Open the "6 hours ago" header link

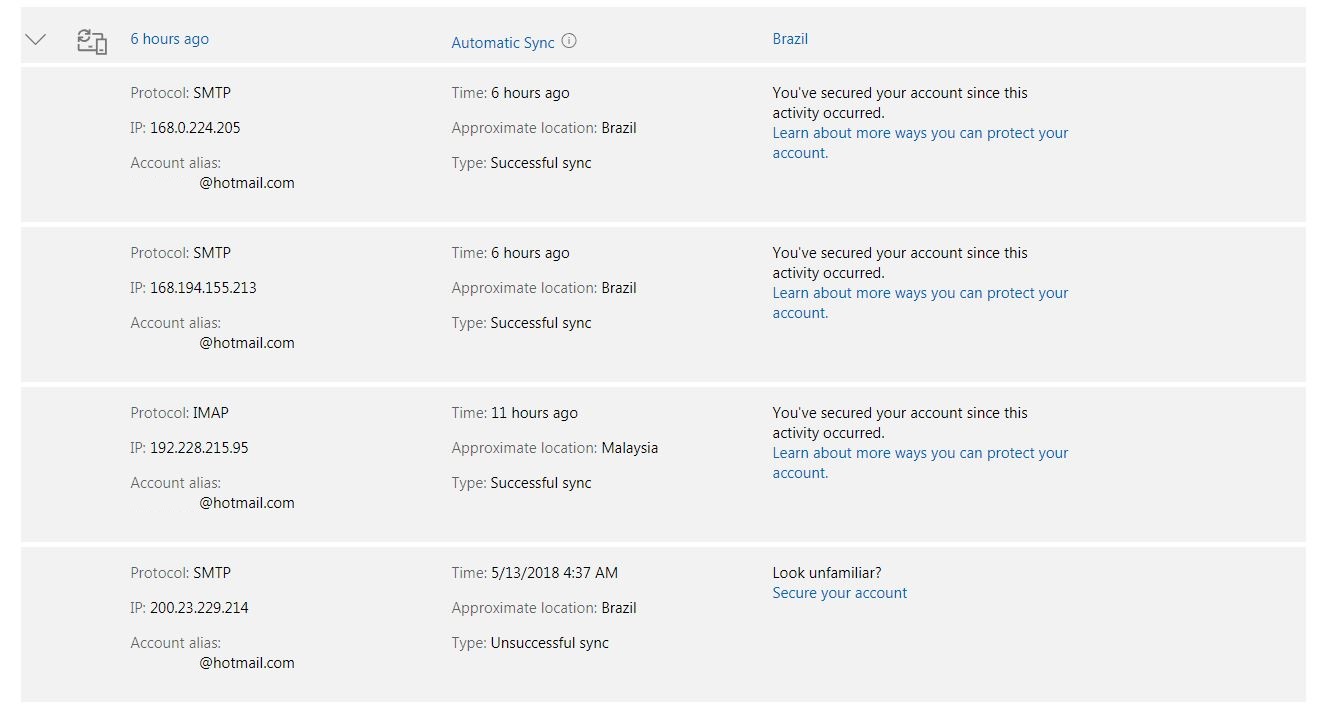tap(170, 39)
